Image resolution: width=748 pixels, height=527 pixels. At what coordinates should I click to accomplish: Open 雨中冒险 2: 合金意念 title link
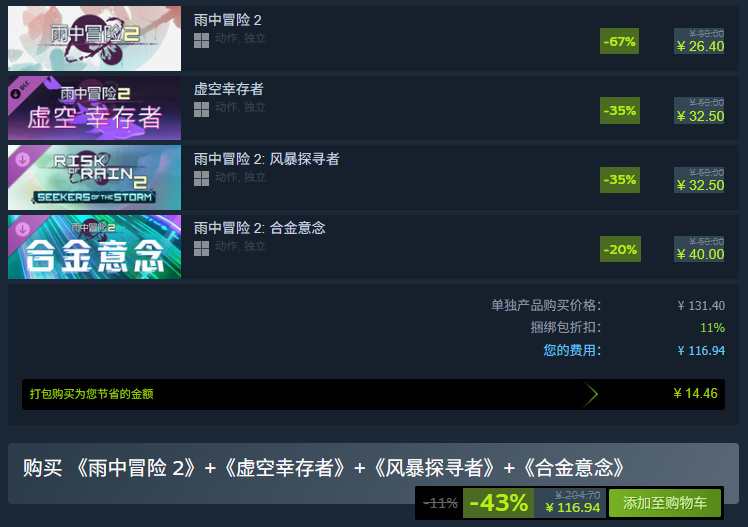point(260,228)
